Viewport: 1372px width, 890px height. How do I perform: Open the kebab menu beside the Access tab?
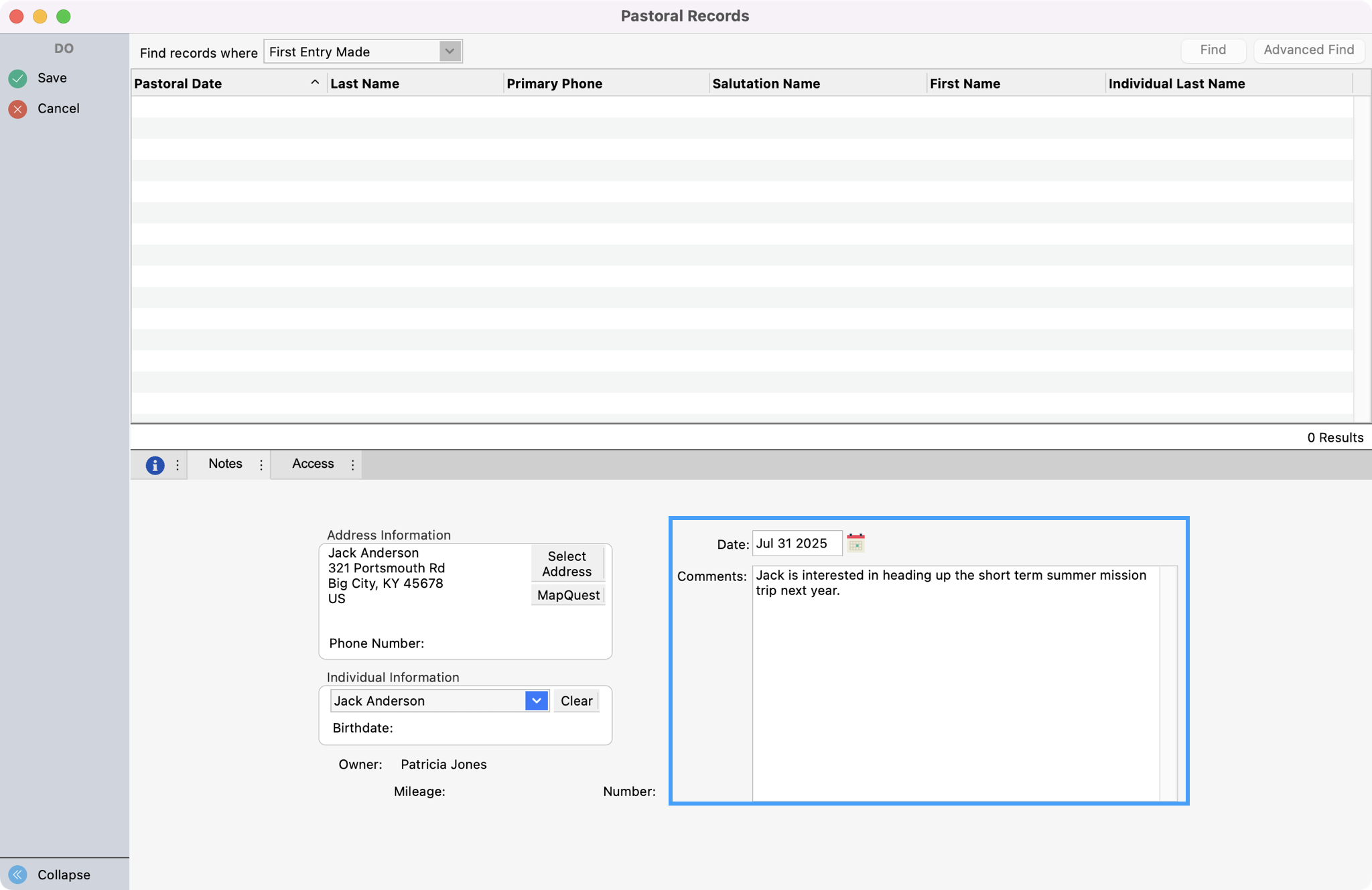click(352, 464)
